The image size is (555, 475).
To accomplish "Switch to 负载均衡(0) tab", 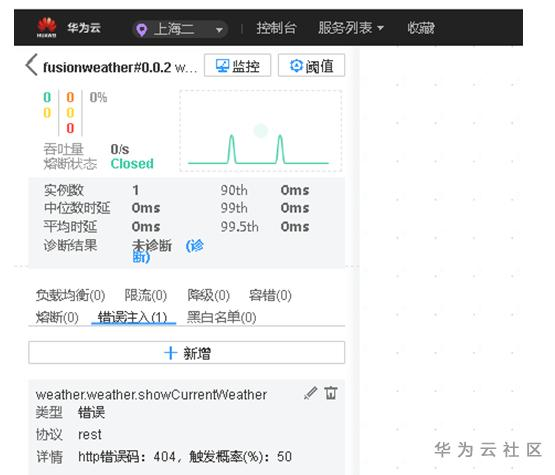I will [70, 295].
